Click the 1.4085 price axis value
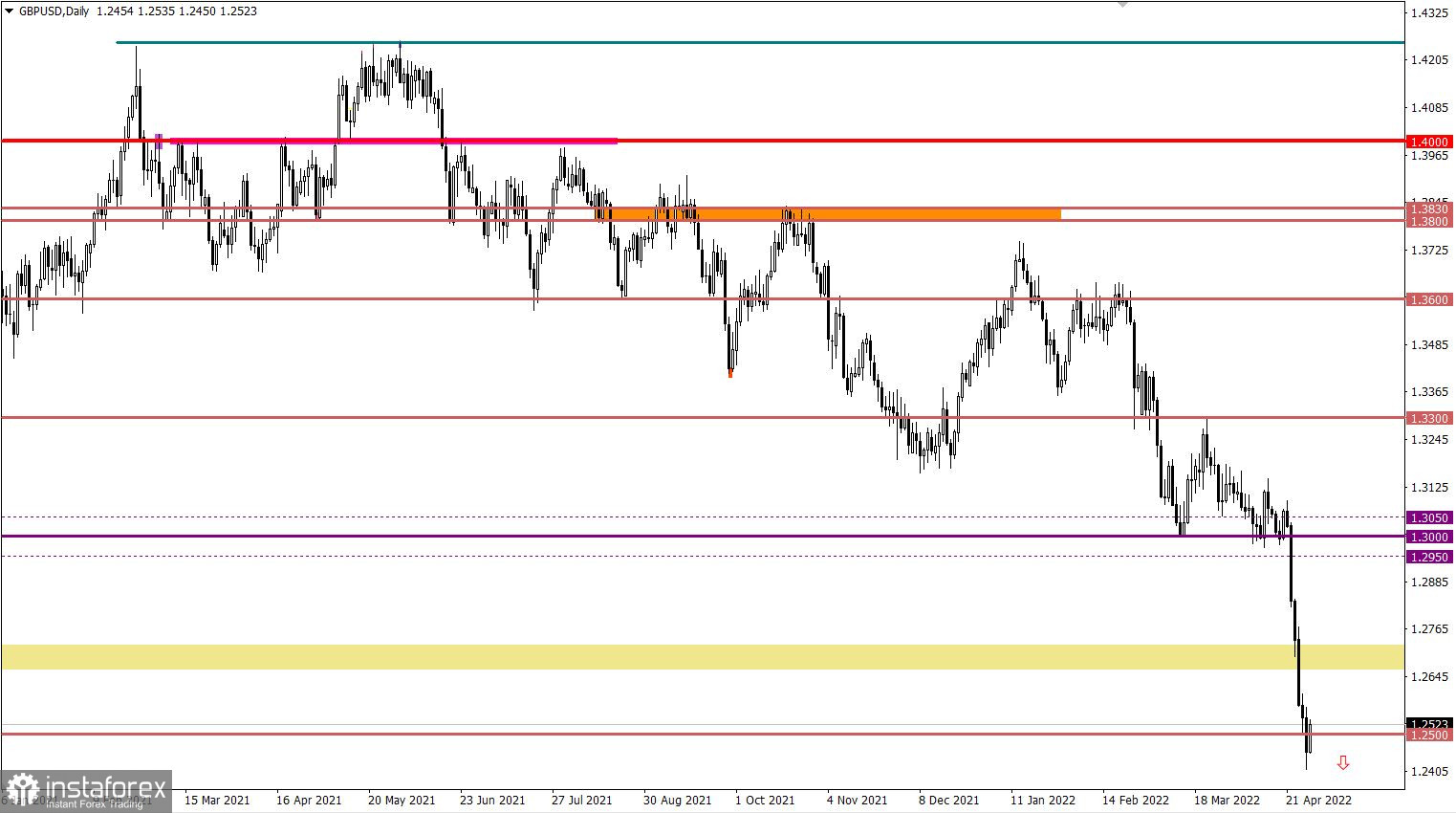 click(x=1429, y=108)
